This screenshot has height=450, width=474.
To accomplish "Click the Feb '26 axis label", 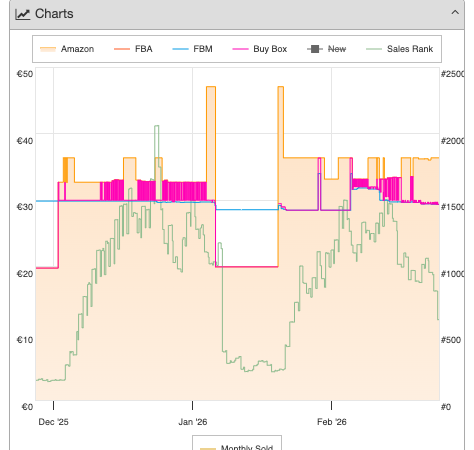I will [332, 422].
